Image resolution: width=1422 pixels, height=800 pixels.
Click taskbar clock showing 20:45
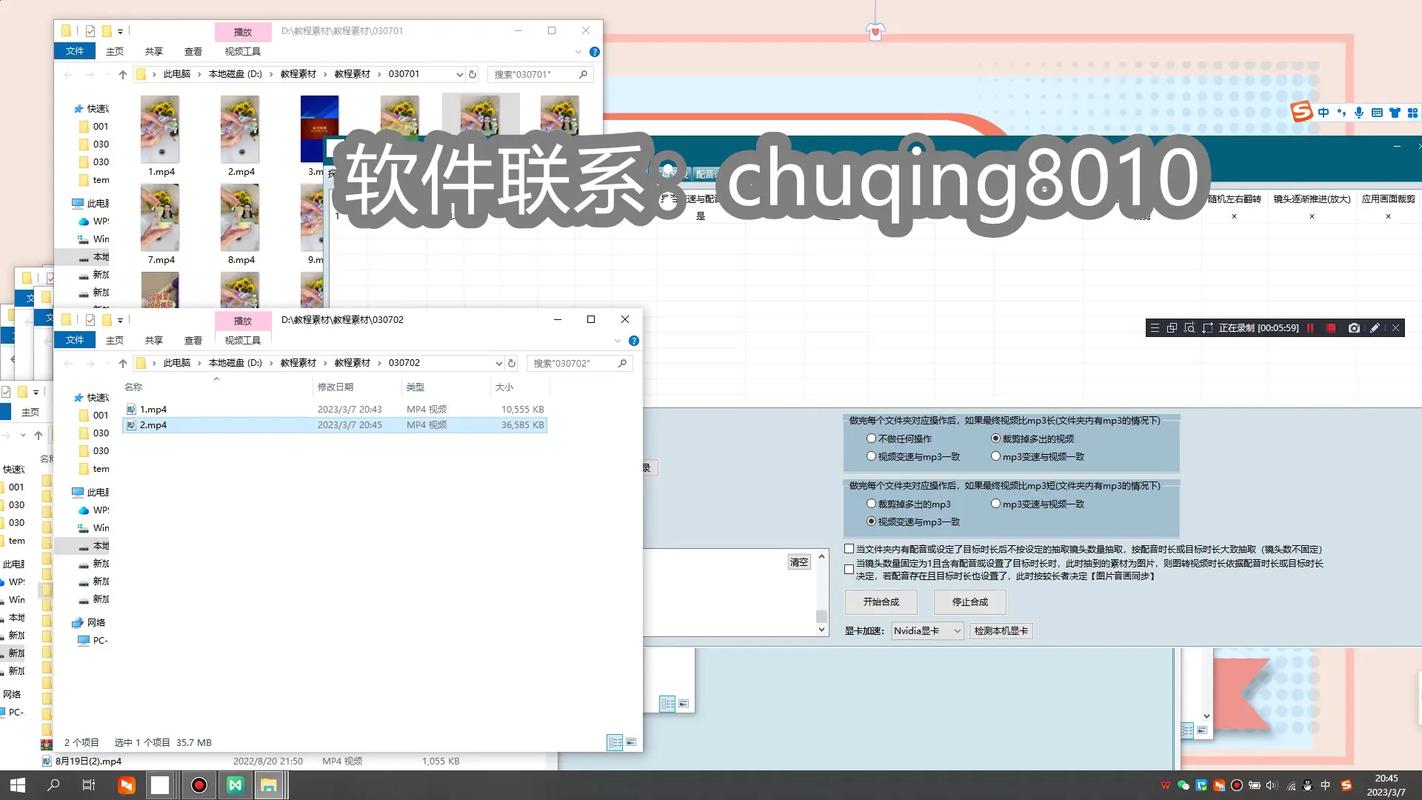pyautogui.click(x=1386, y=785)
